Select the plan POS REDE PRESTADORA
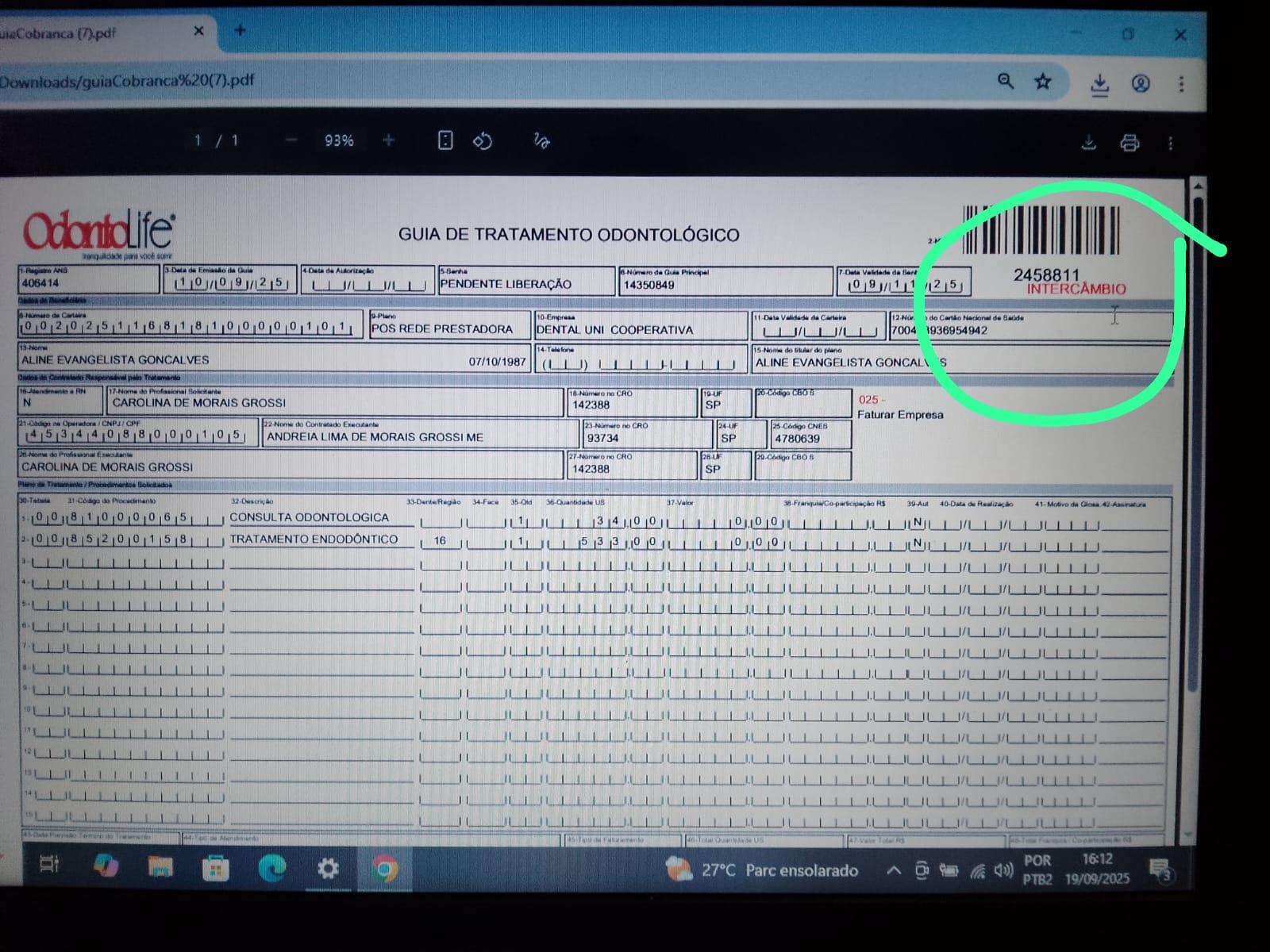Image resolution: width=1270 pixels, height=952 pixels. (x=442, y=328)
